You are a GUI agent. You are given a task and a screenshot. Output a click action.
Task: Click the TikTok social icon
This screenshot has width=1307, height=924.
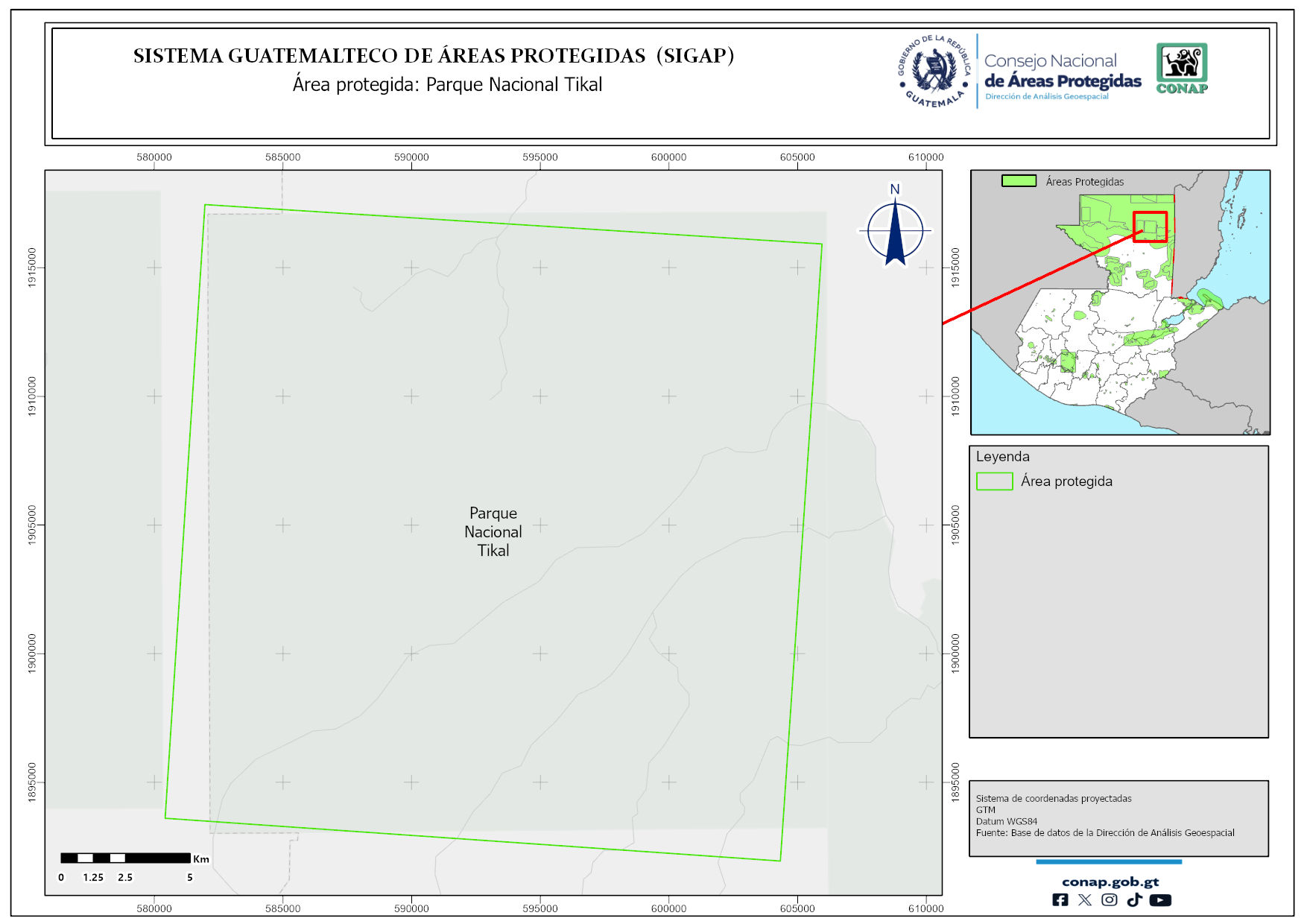(x=1134, y=900)
